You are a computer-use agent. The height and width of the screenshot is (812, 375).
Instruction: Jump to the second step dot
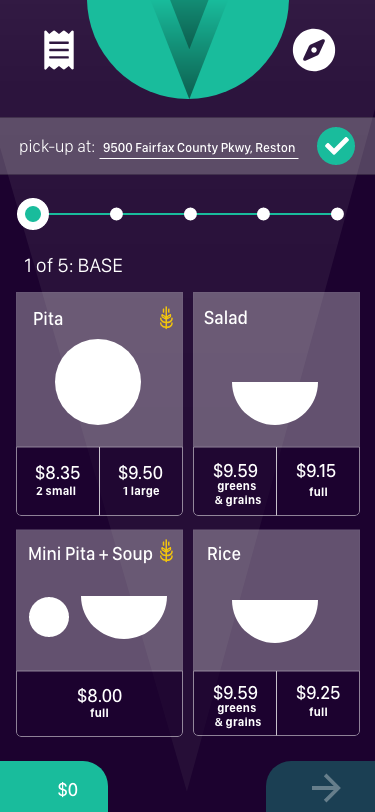117,214
